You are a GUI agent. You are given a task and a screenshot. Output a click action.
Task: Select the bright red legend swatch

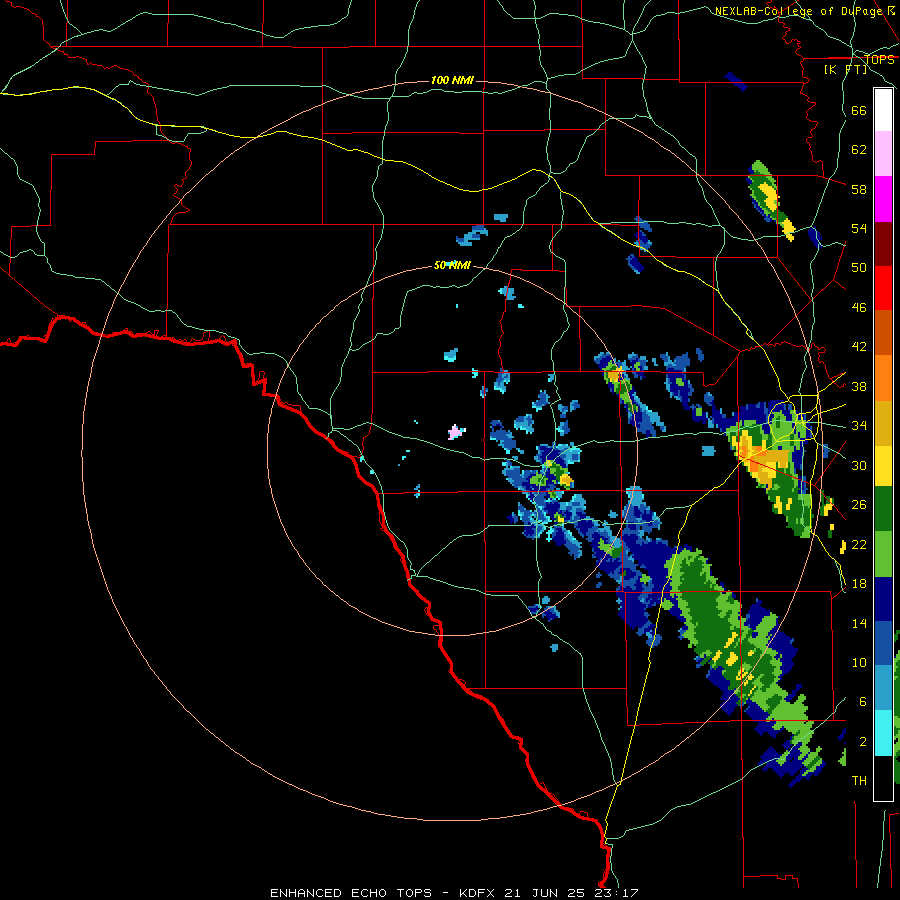click(x=883, y=289)
